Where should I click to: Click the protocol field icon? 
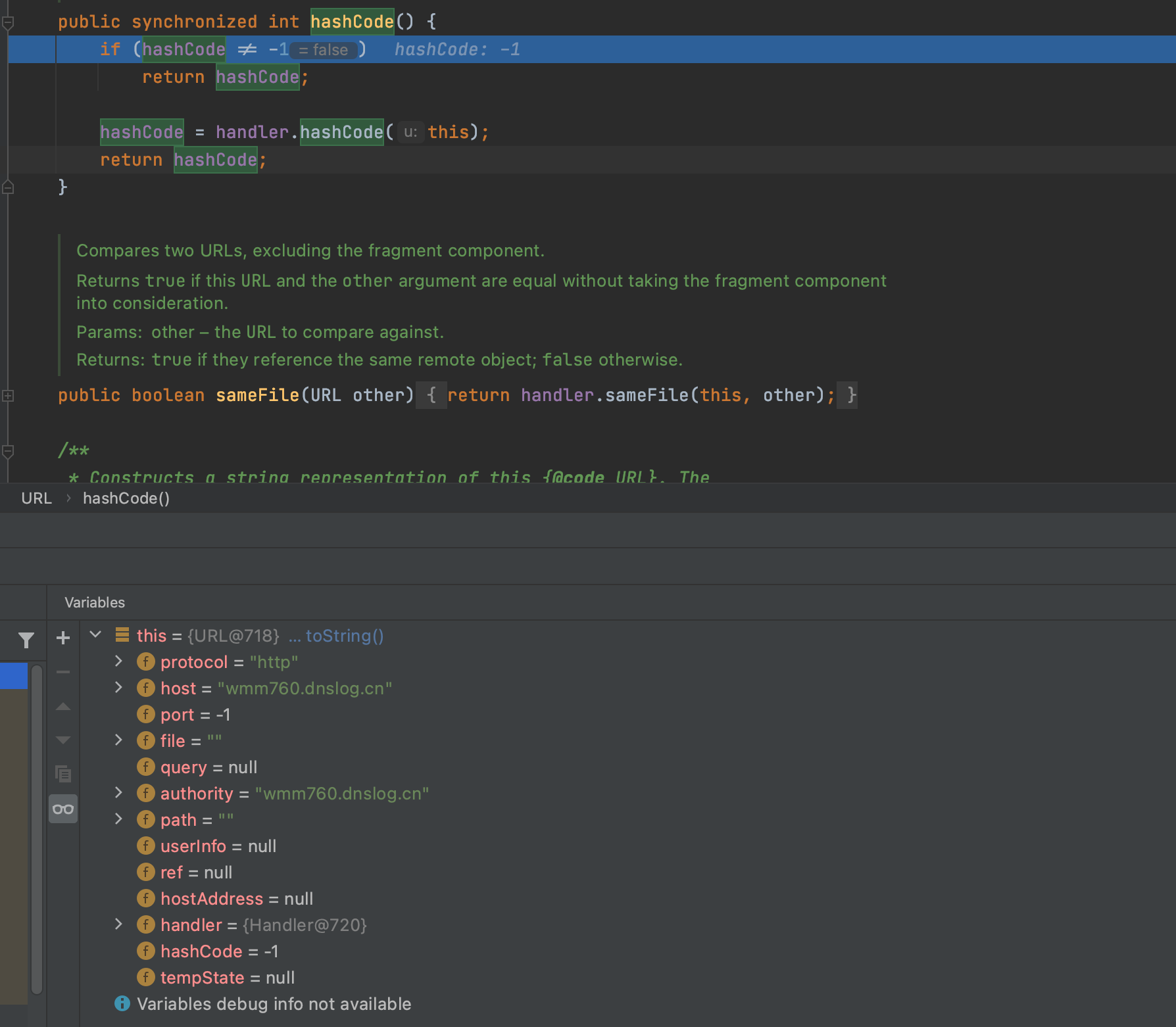coord(145,661)
